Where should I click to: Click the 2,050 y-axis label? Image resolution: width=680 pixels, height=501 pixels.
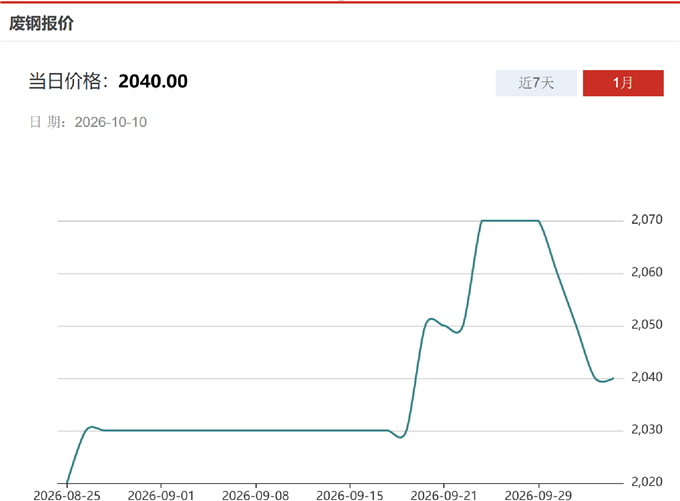[x=647, y=324]
